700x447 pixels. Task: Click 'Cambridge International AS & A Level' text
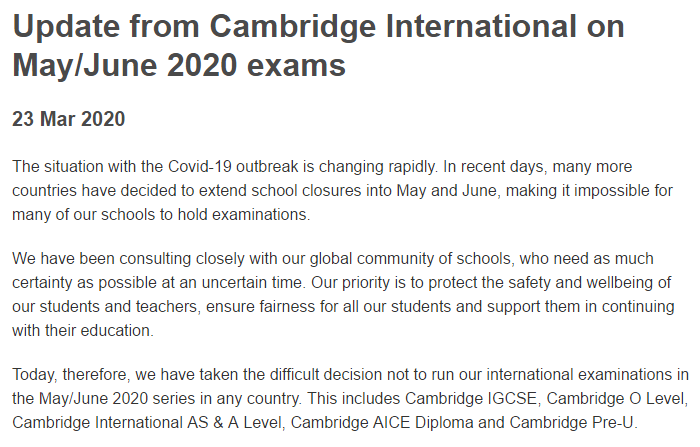(147, 422)
